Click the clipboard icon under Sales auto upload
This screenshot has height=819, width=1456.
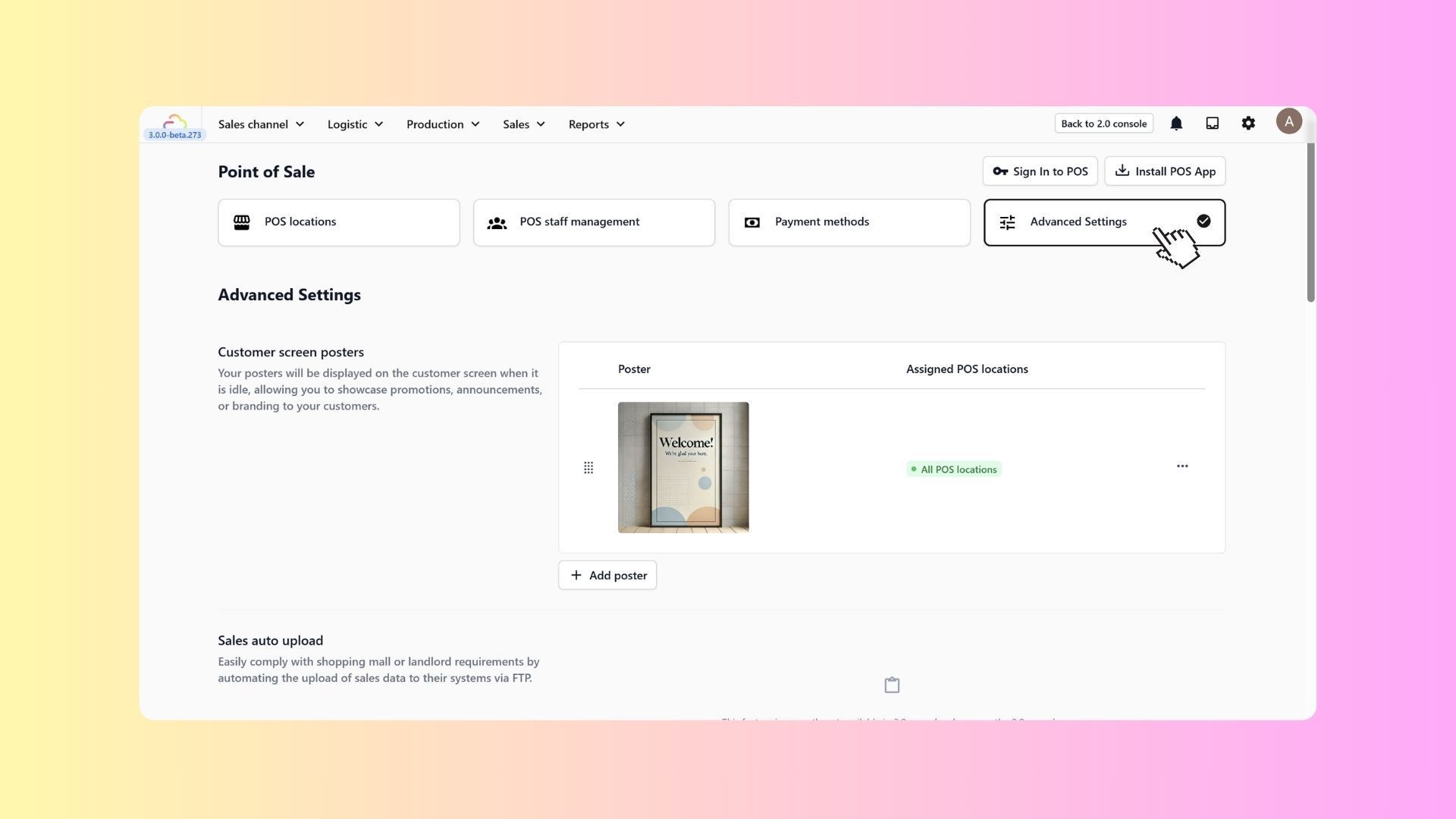(x=892, y=686)
